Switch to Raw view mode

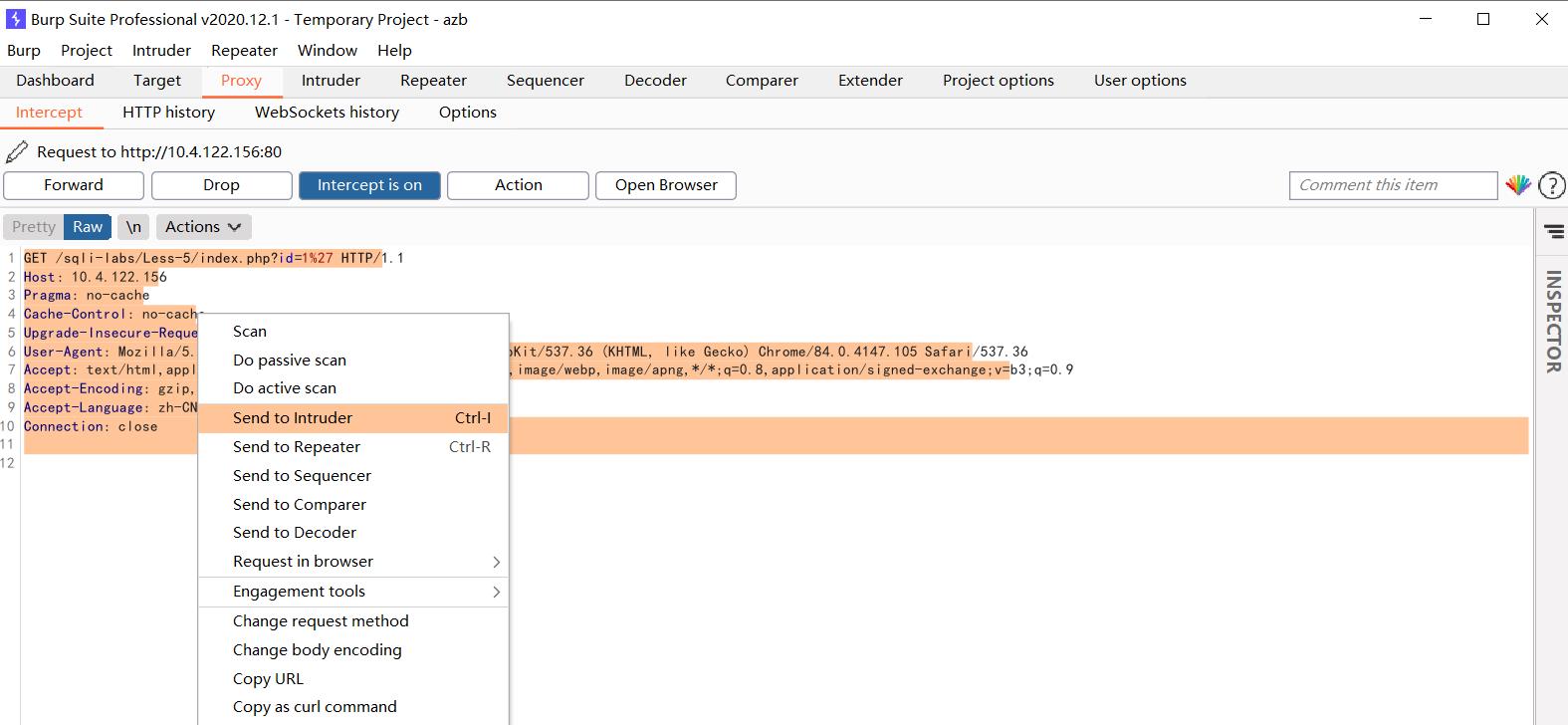click(x=88, y=227)
